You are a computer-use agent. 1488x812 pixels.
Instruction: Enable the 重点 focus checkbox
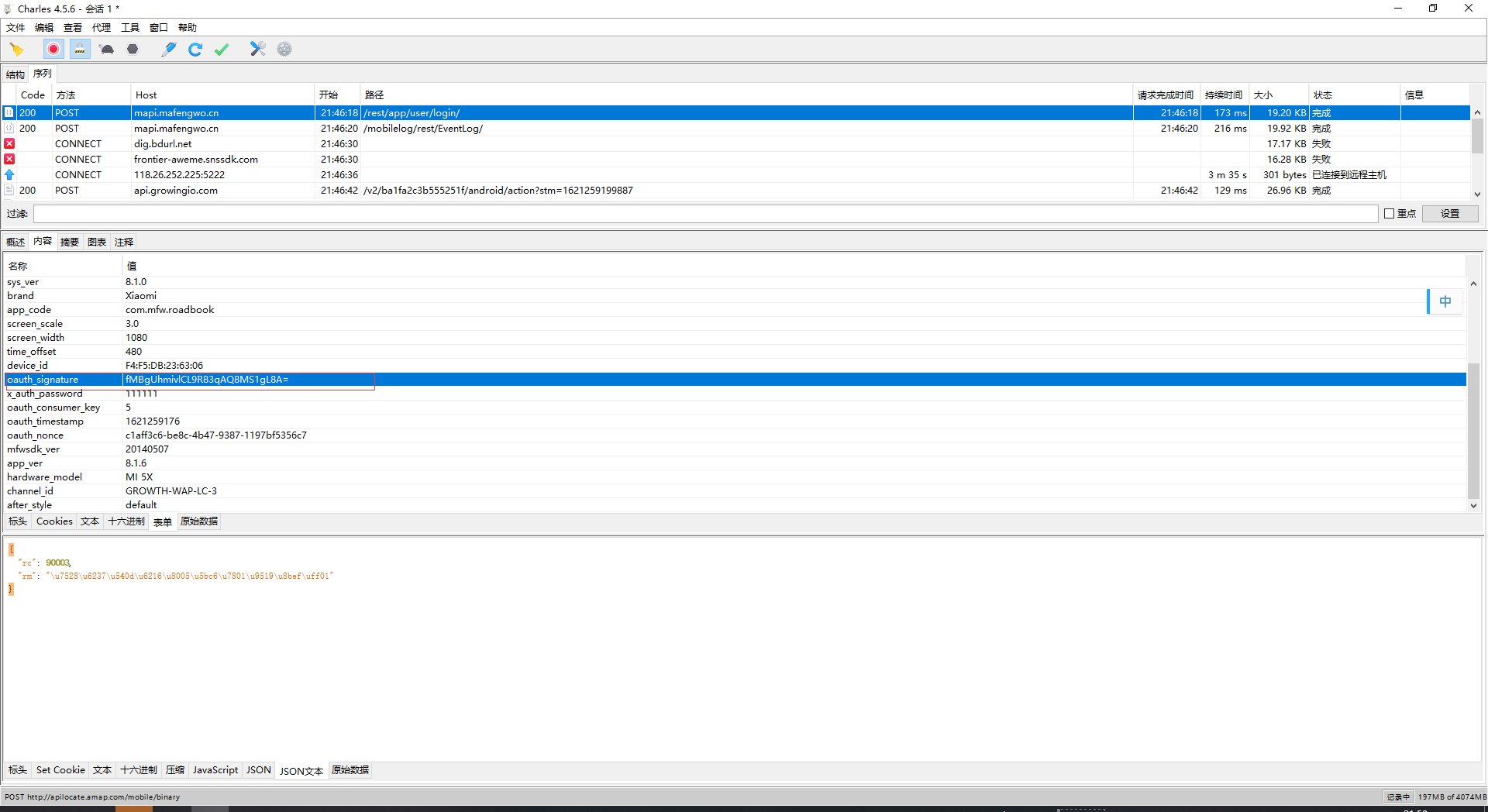[x=1389, y=214]
